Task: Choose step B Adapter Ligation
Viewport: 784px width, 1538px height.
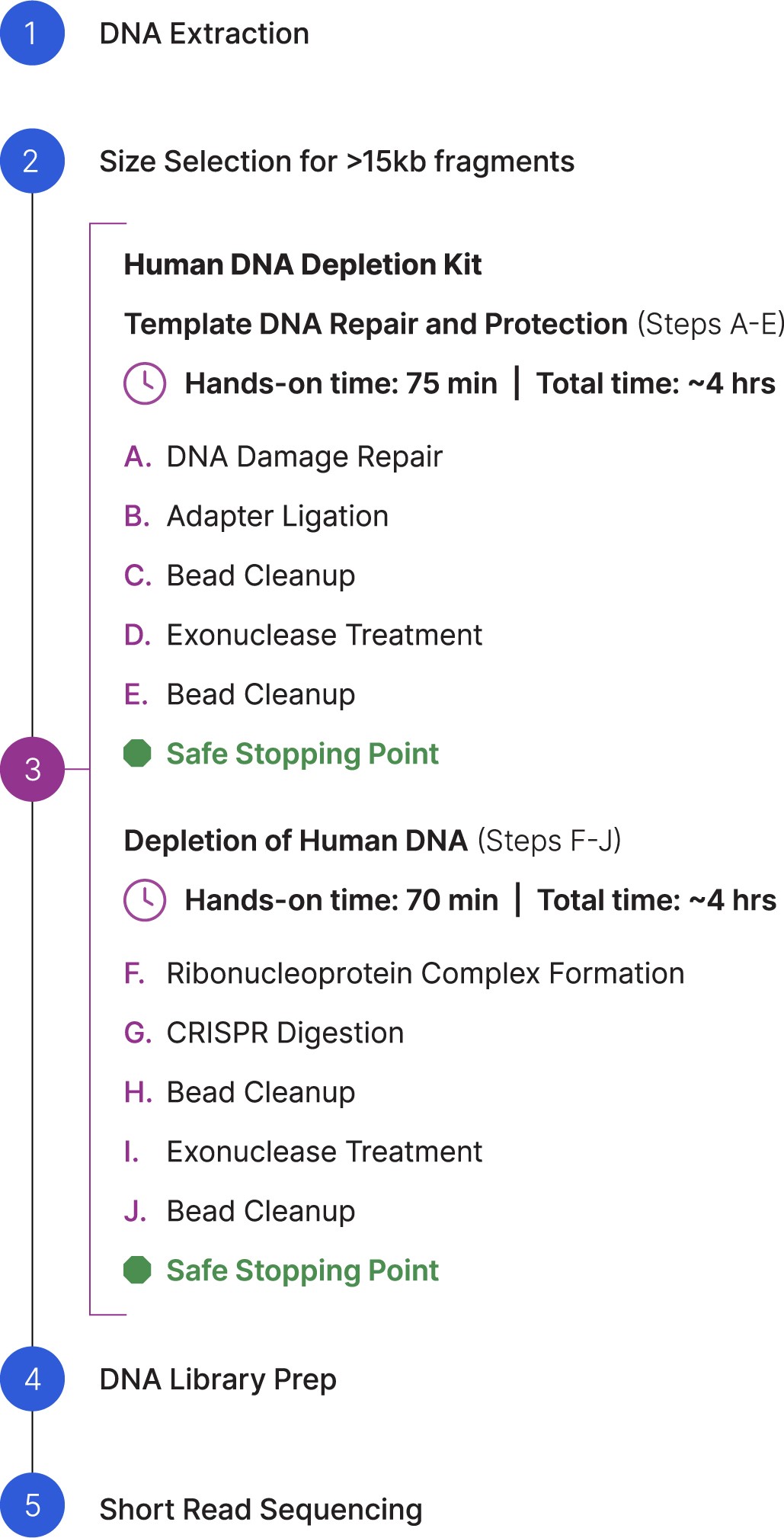Action: [x=257, y=516]
